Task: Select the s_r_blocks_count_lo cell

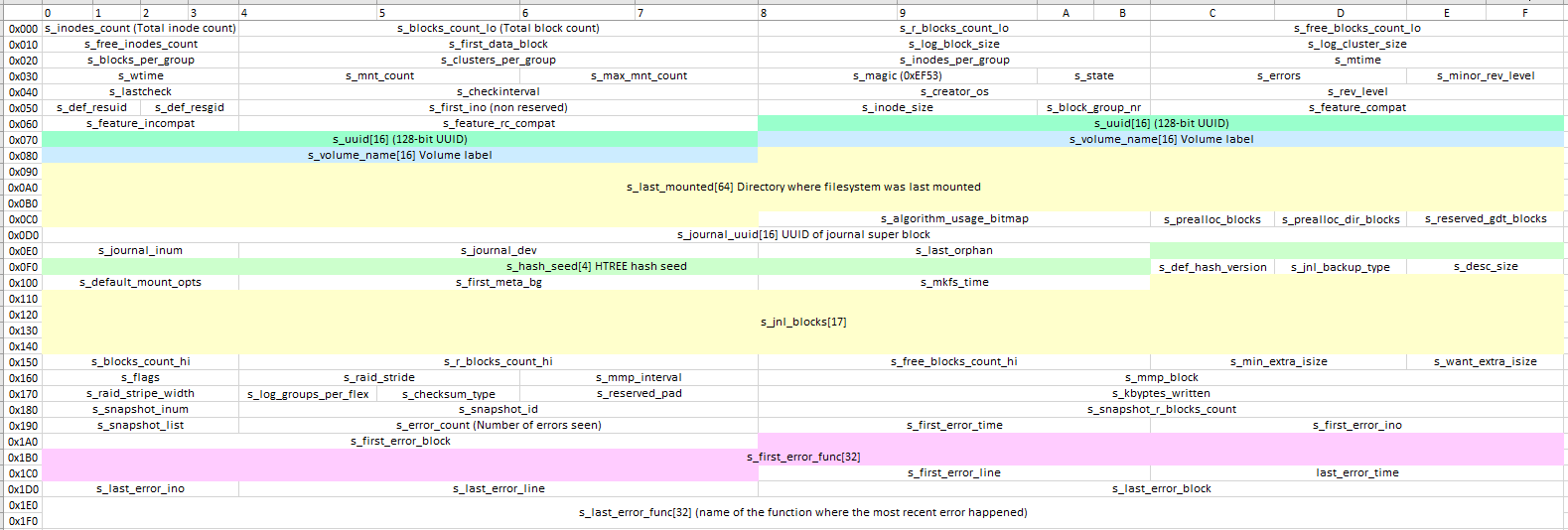Action: click(954, 28)
